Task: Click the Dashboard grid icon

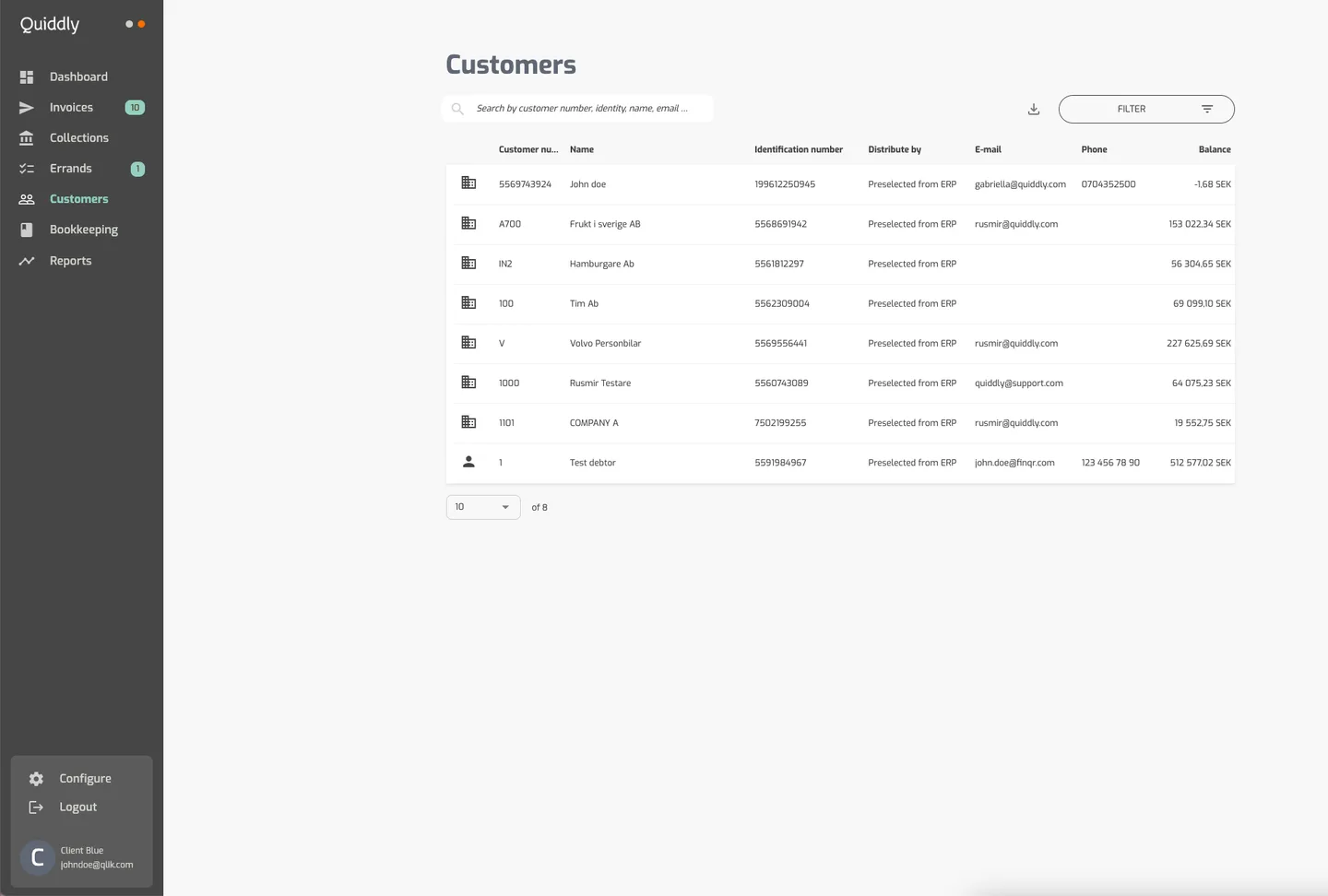Action: [27, 77]
